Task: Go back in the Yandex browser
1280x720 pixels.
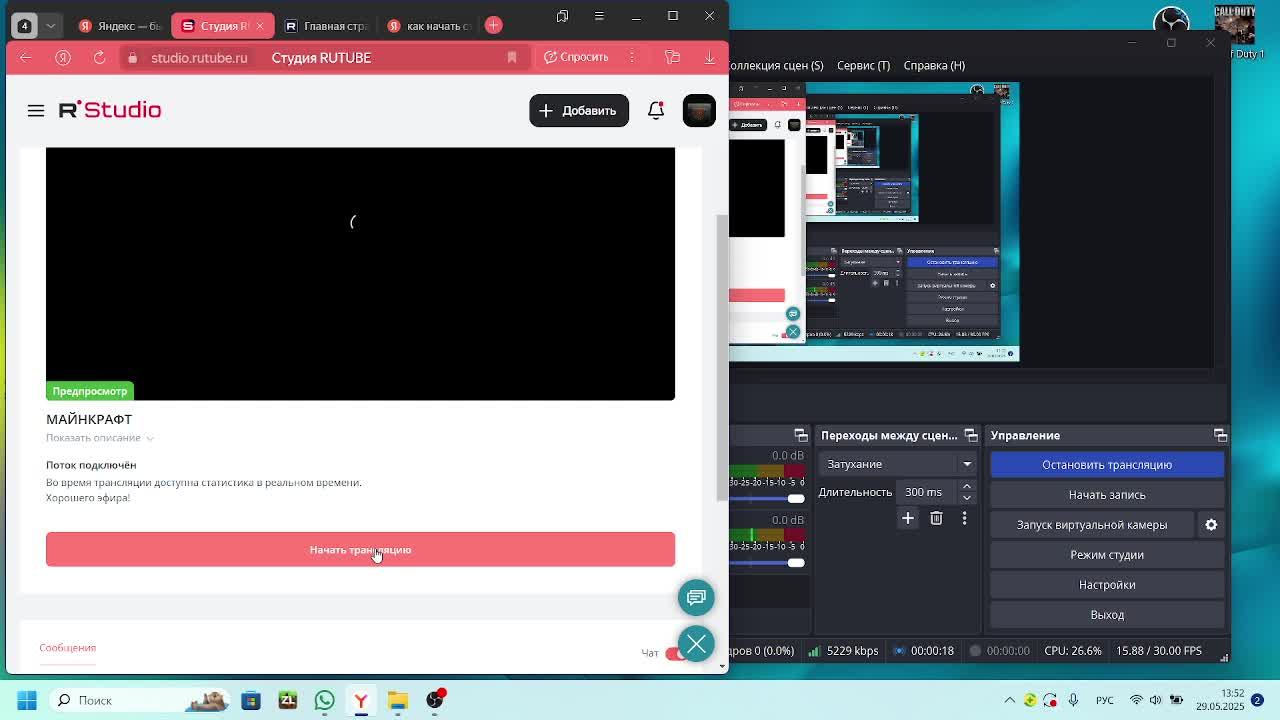Action: coord(26,58)
